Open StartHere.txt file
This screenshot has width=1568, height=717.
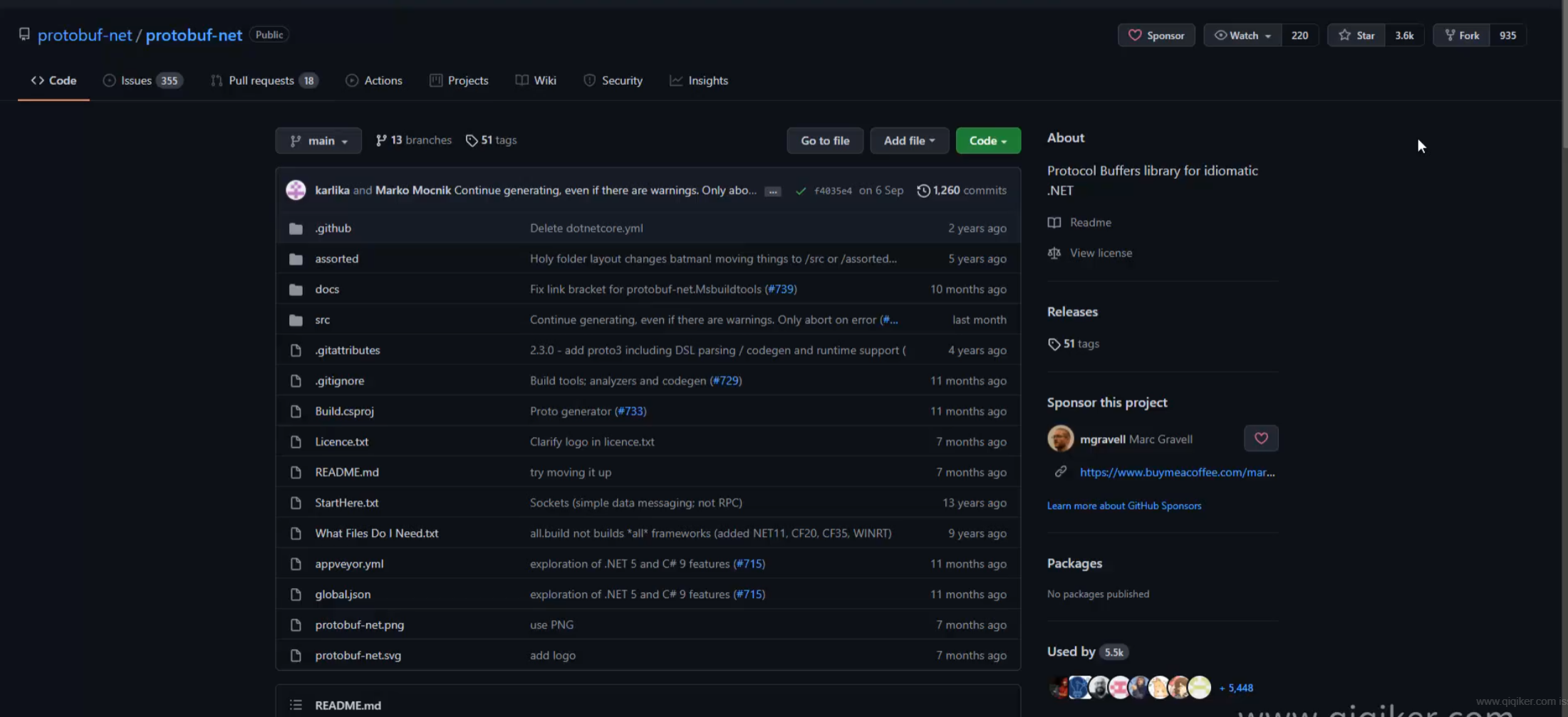346,503
